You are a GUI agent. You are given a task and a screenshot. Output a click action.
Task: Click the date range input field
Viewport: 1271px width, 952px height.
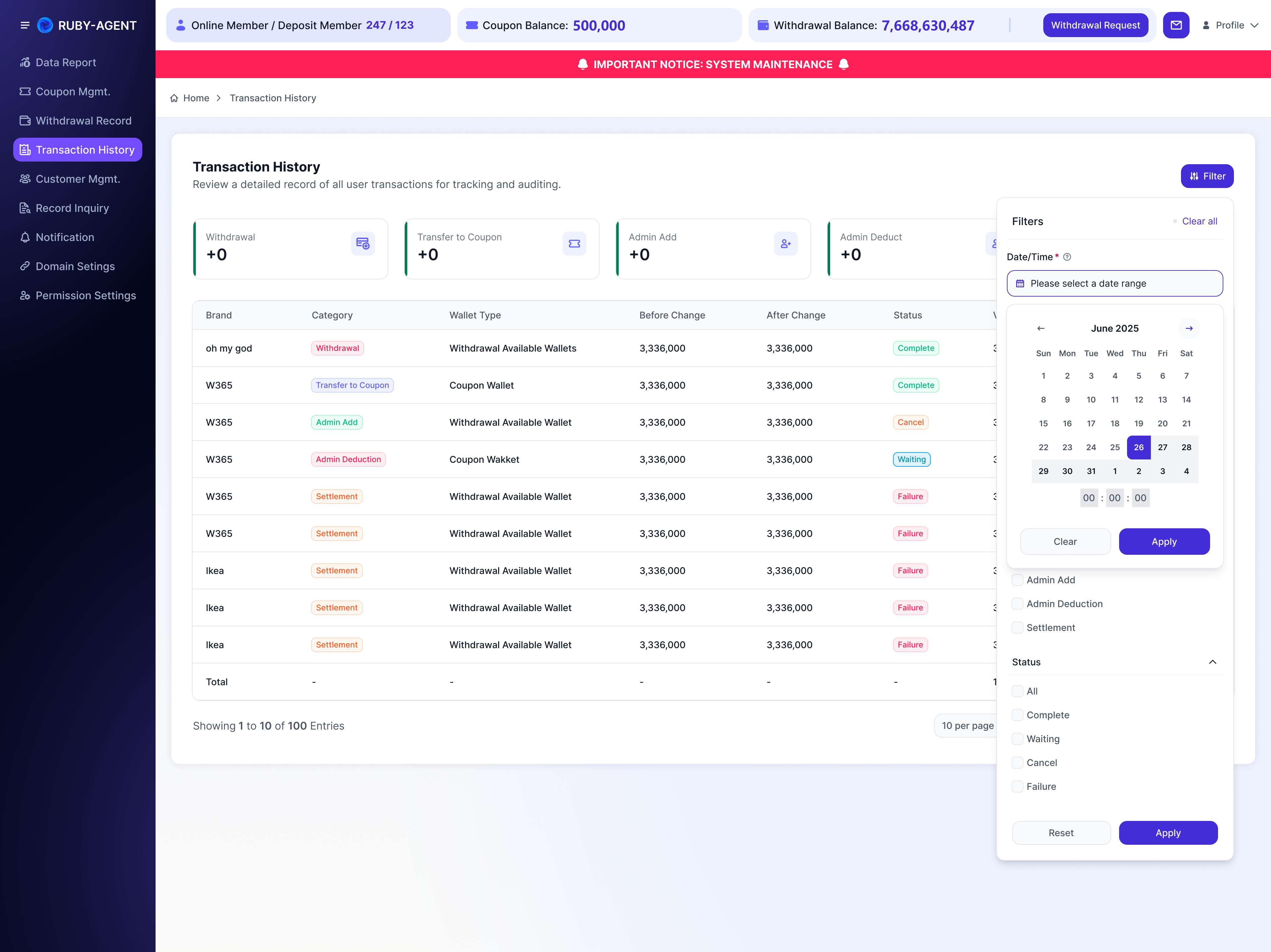tap(1115, 284)
